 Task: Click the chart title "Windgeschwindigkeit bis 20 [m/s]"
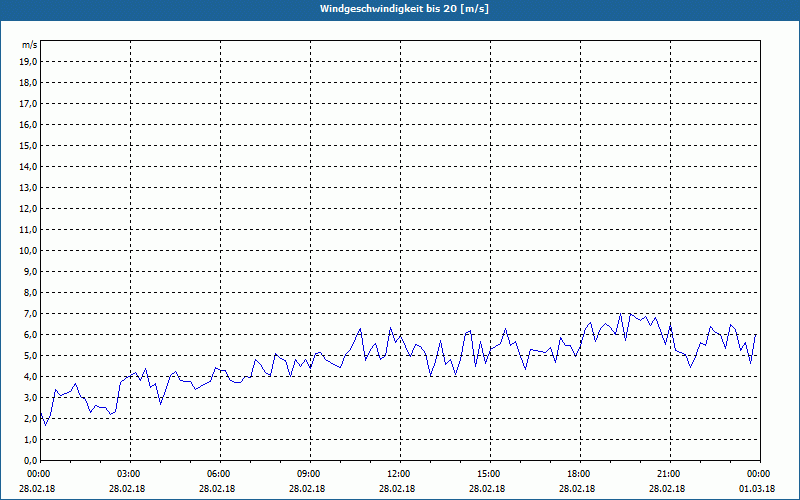click(404, 9)
